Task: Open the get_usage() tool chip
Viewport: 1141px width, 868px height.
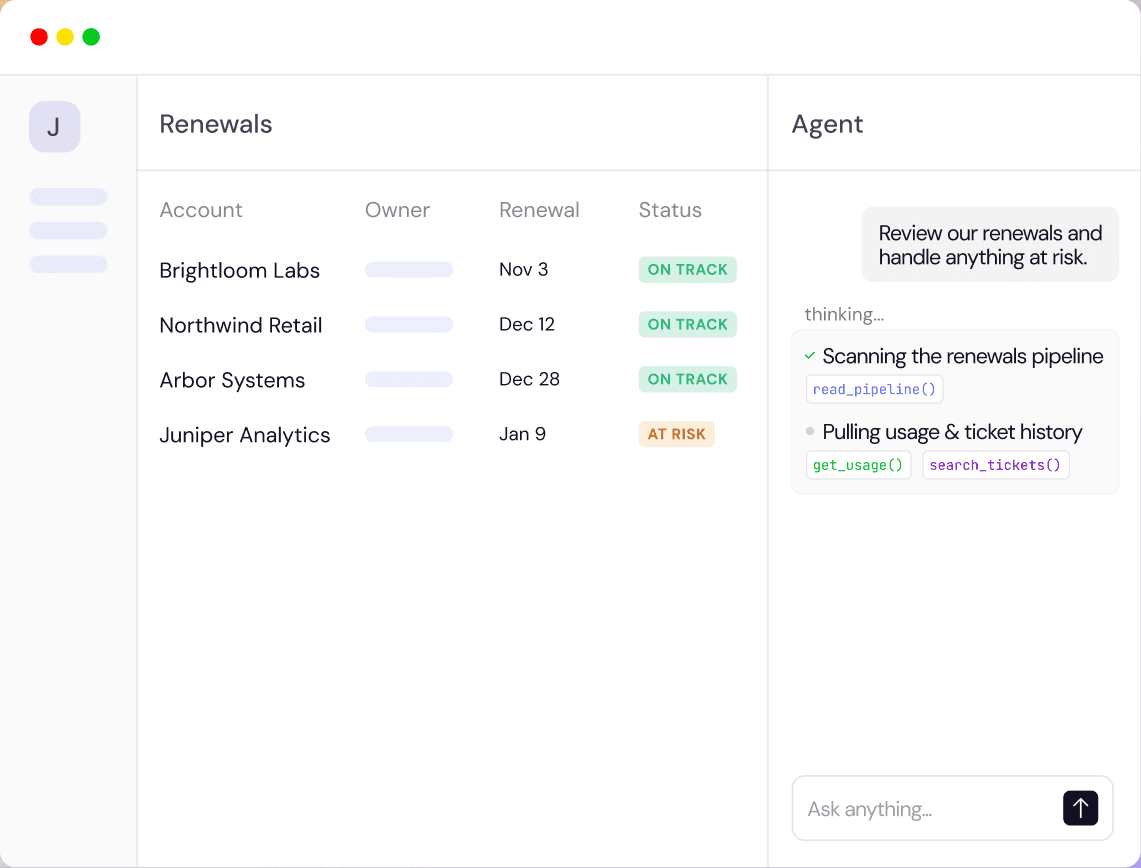Action: click(858, 465)
